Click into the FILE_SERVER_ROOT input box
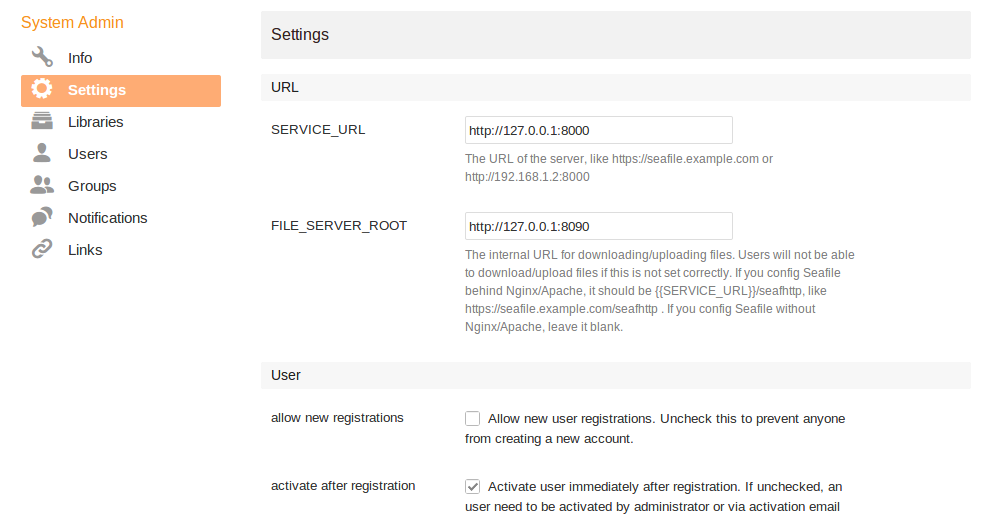This screenshot has width=987, height=519. pos(598,226)
